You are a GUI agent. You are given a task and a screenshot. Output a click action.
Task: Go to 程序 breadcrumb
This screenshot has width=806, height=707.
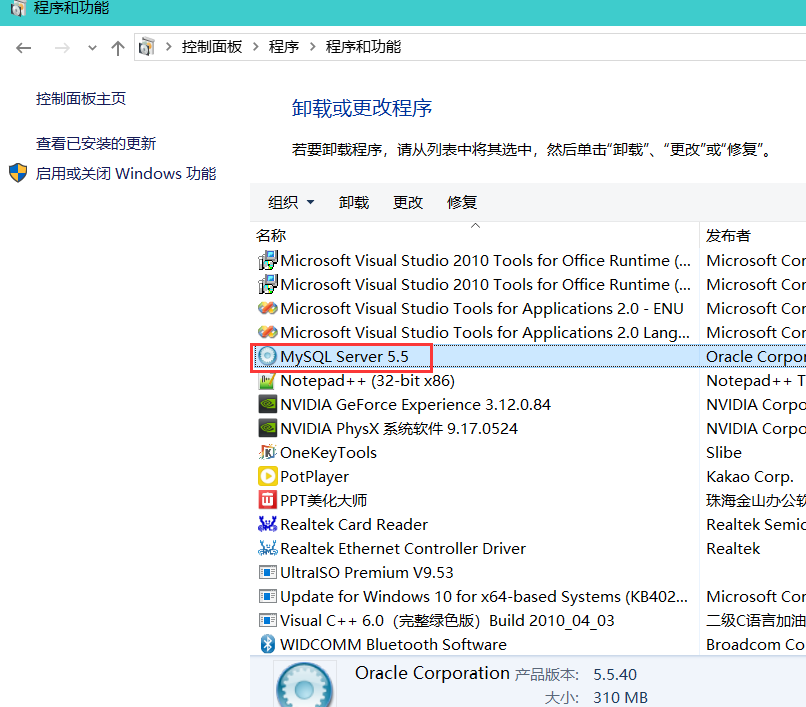[284, 47]
